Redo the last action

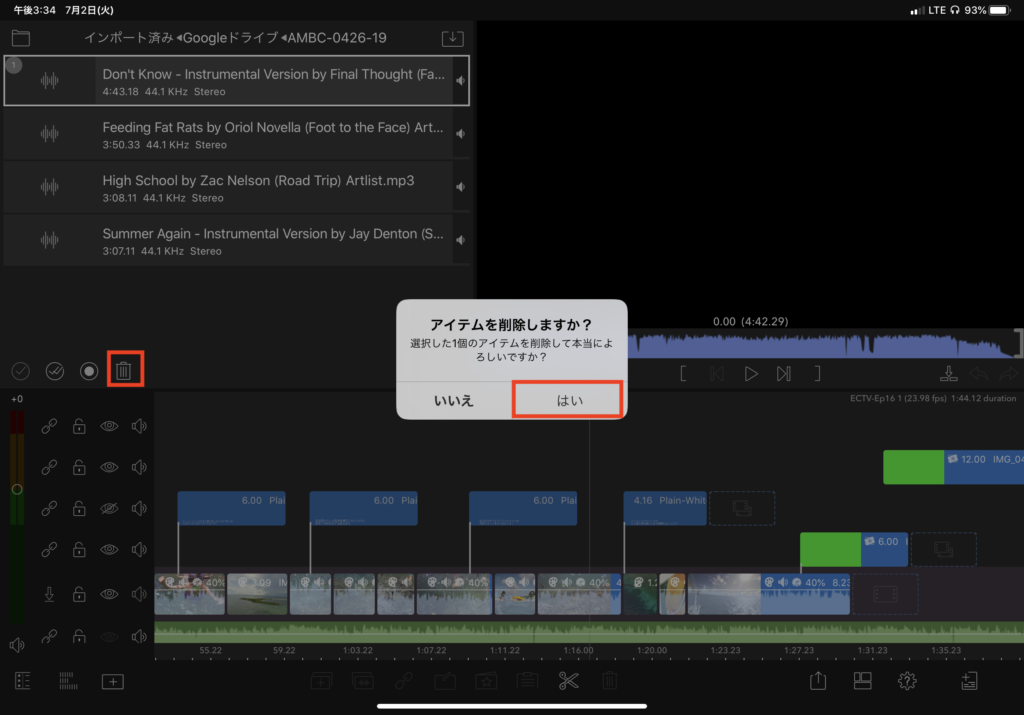[1009, 373]
